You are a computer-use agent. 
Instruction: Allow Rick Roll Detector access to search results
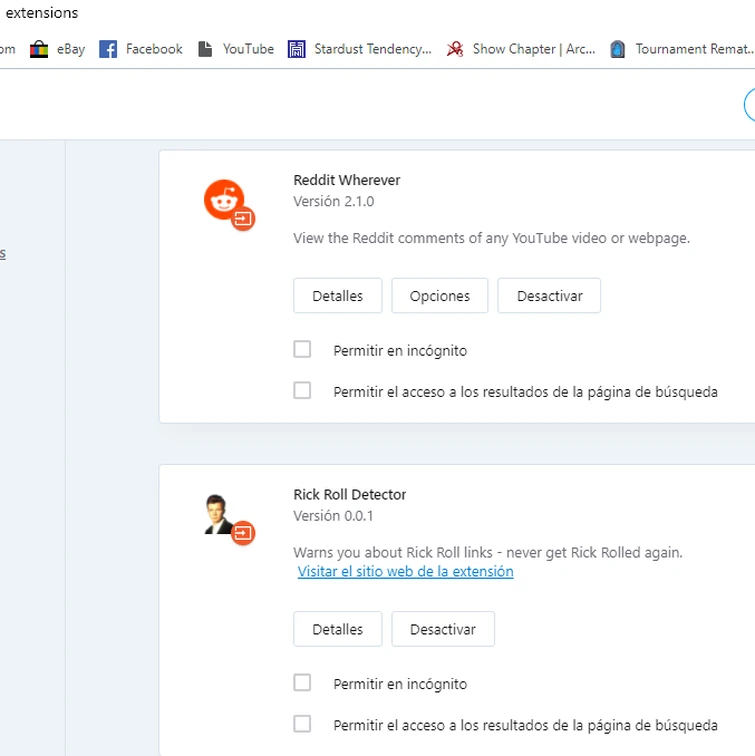(302, 724)
